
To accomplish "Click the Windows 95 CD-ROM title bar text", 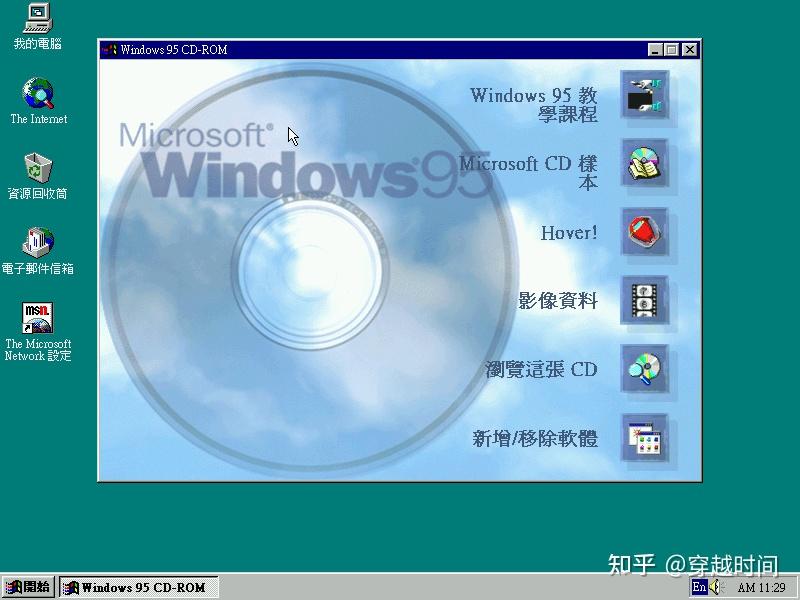I will pos(174,49).
